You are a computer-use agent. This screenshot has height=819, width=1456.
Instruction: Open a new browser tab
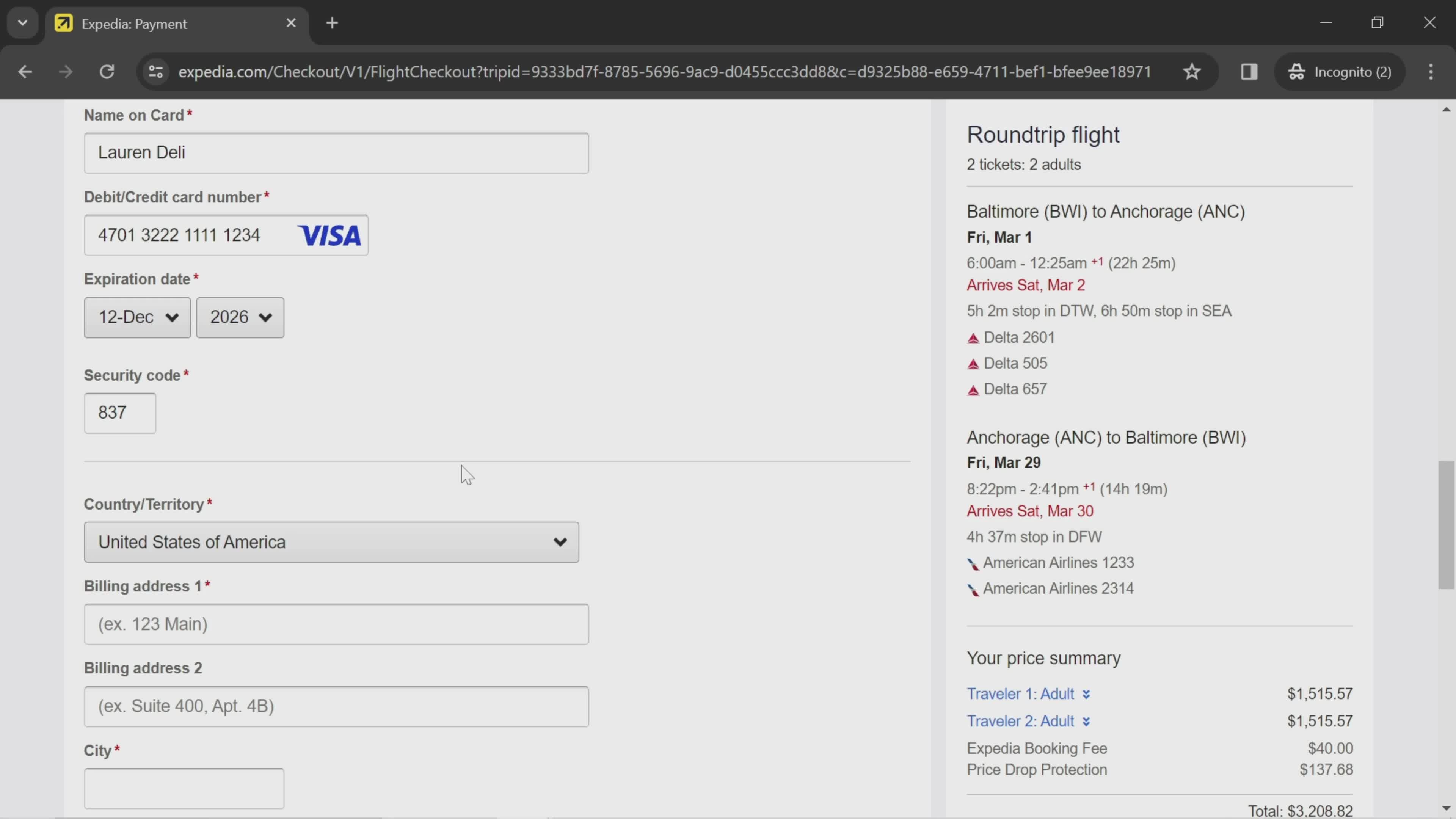coord(333,23)
